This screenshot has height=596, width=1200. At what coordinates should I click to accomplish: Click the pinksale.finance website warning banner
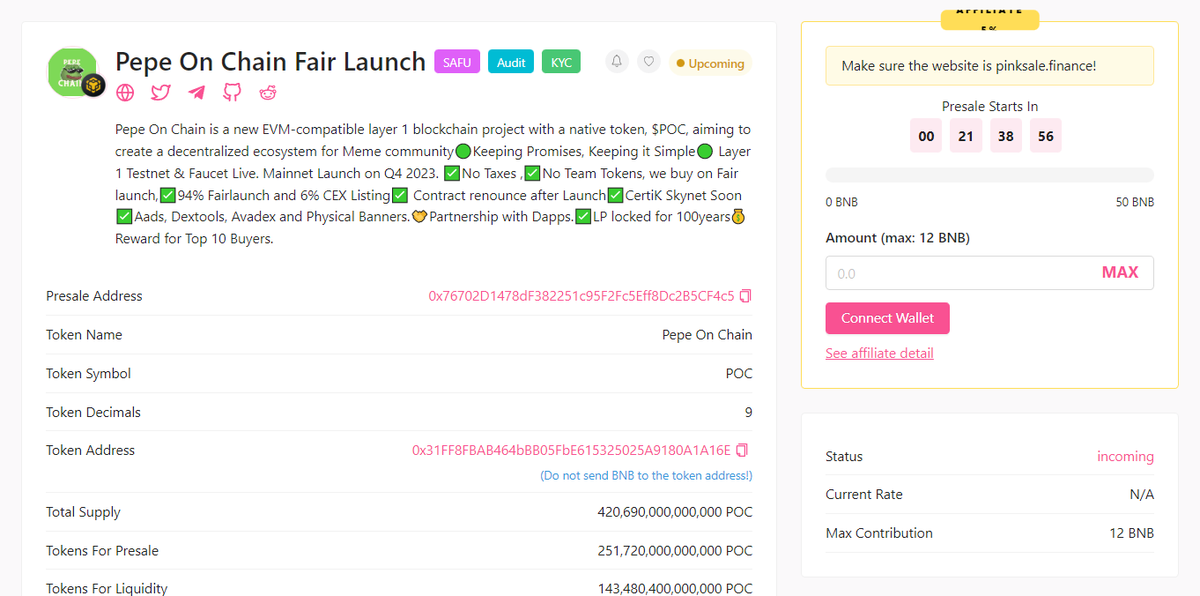(989, 66)
